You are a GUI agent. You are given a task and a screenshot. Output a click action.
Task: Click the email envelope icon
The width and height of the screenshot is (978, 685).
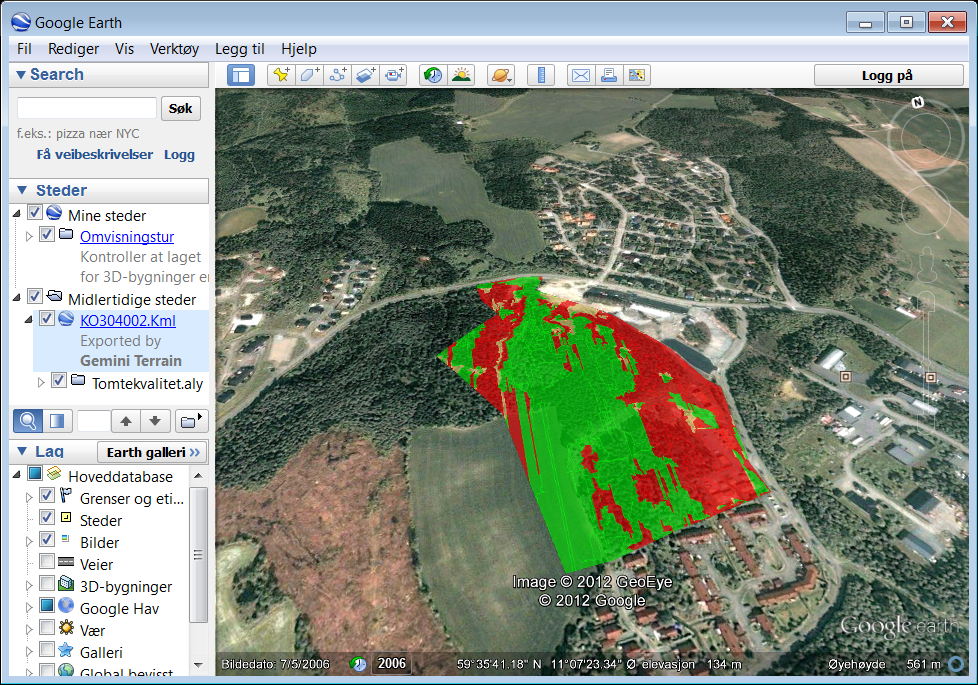[580, 75]
